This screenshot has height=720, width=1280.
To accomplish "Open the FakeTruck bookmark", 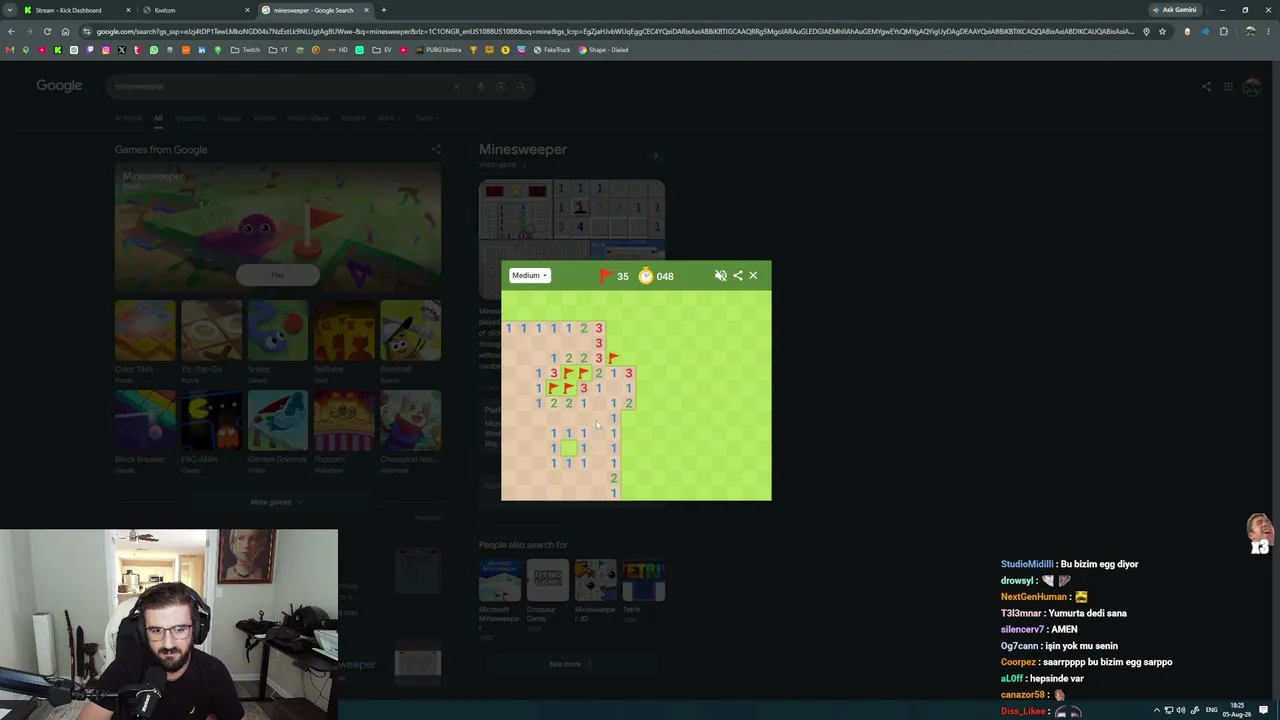I will (x=552, y=50).
